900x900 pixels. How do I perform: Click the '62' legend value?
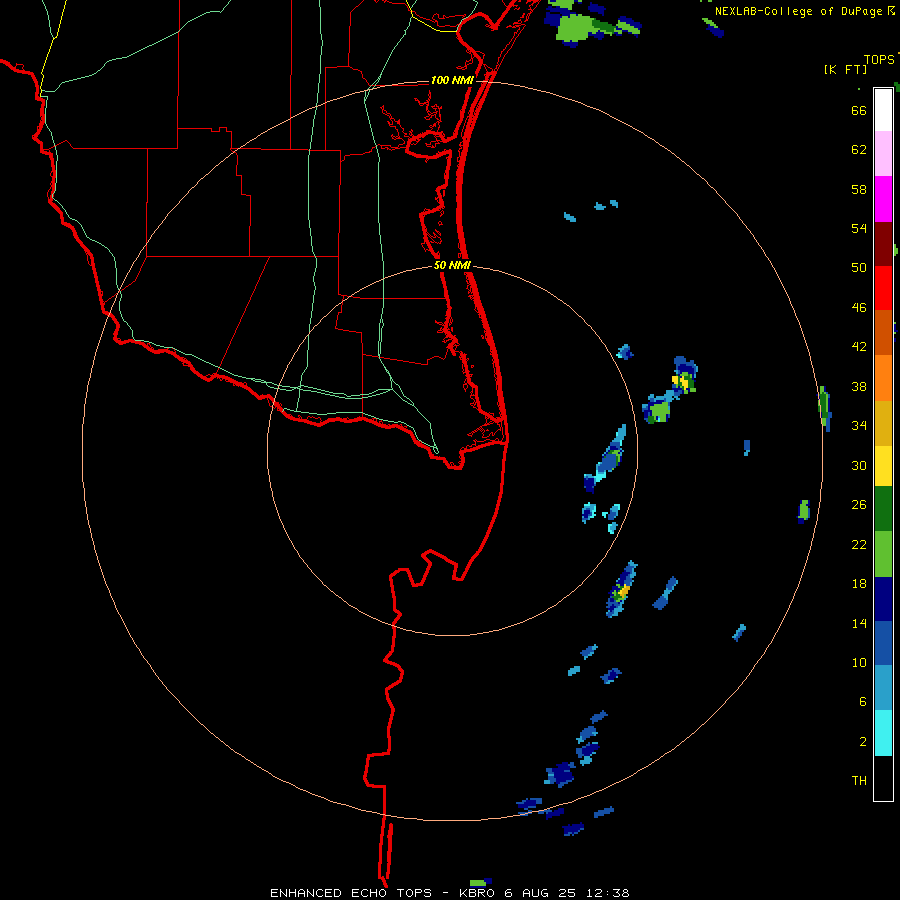(x=859, y=150)
